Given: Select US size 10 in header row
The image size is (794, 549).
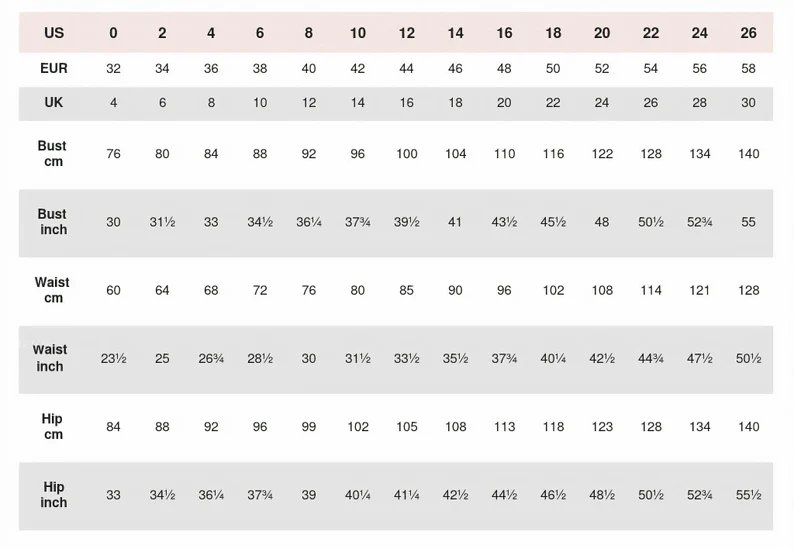Looking at the screenshot, I should pos(358,33).
